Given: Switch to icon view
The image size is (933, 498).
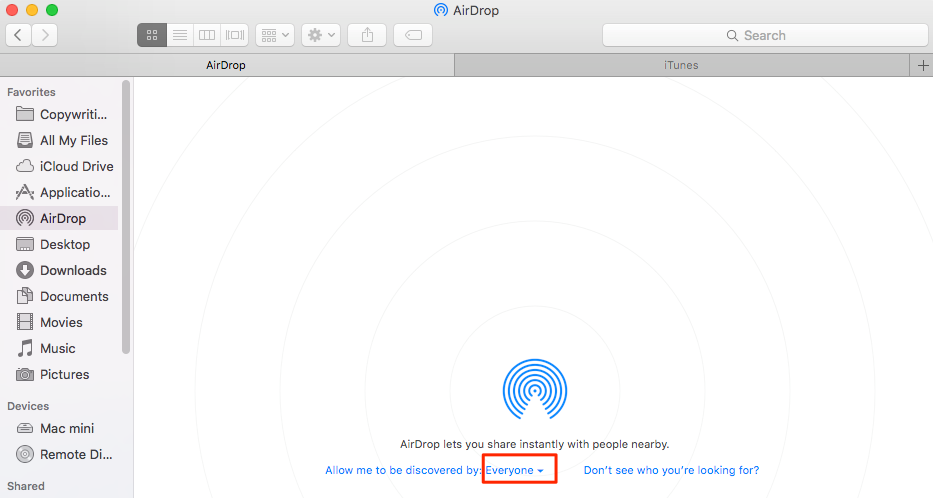Looking at the screenshot, I should pyautogui.click(x=152, y=35).
